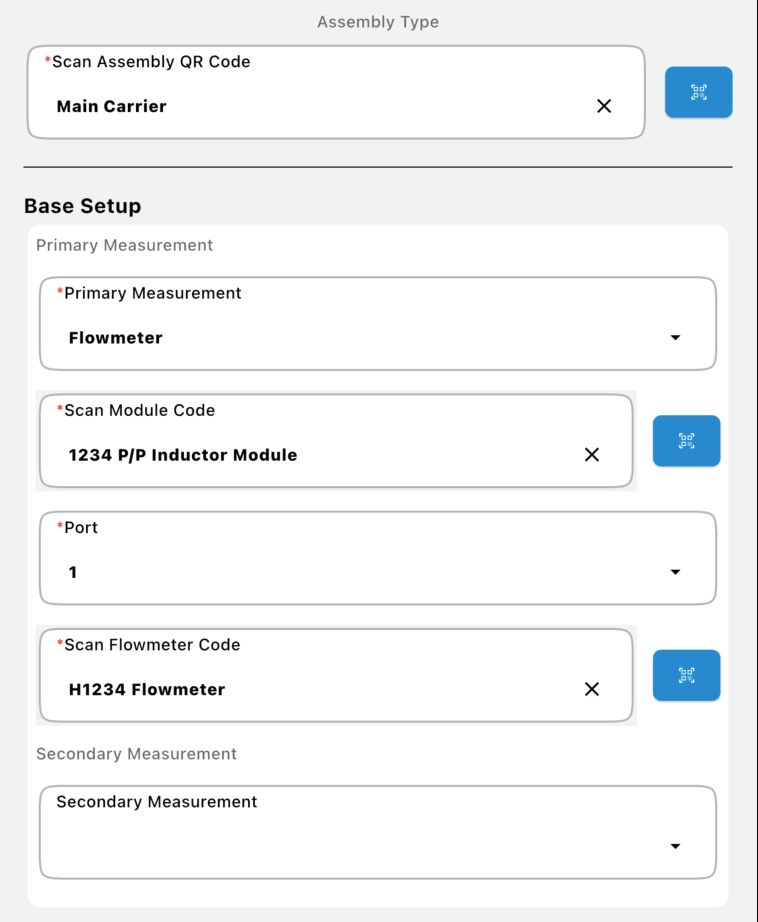
Task: Tap the scan button beside Scan Flowmeter Code
Action: click(x=686, y=675)
